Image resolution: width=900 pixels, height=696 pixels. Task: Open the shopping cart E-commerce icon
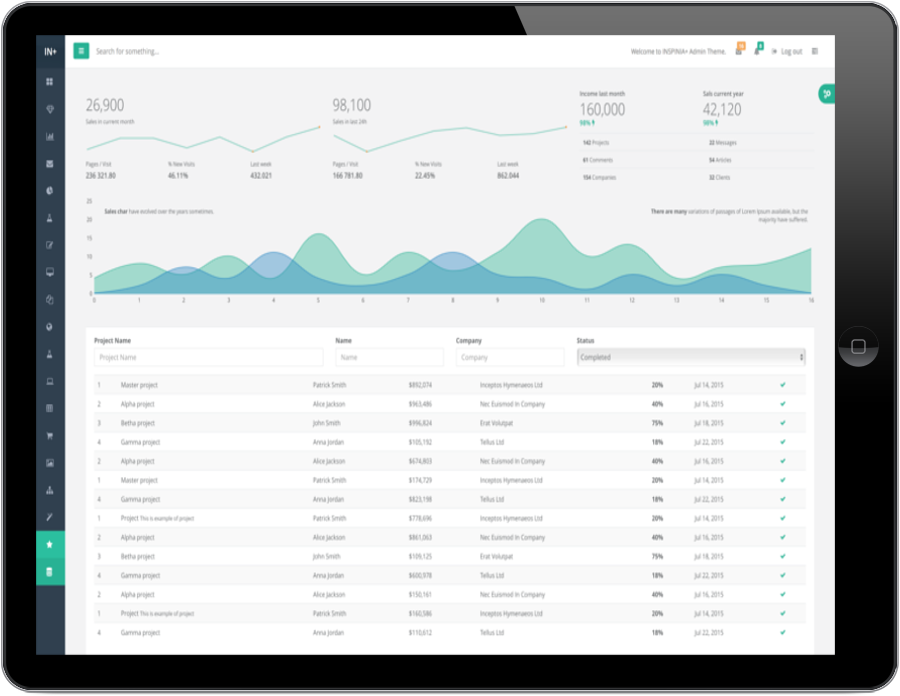tap(50, 435)
